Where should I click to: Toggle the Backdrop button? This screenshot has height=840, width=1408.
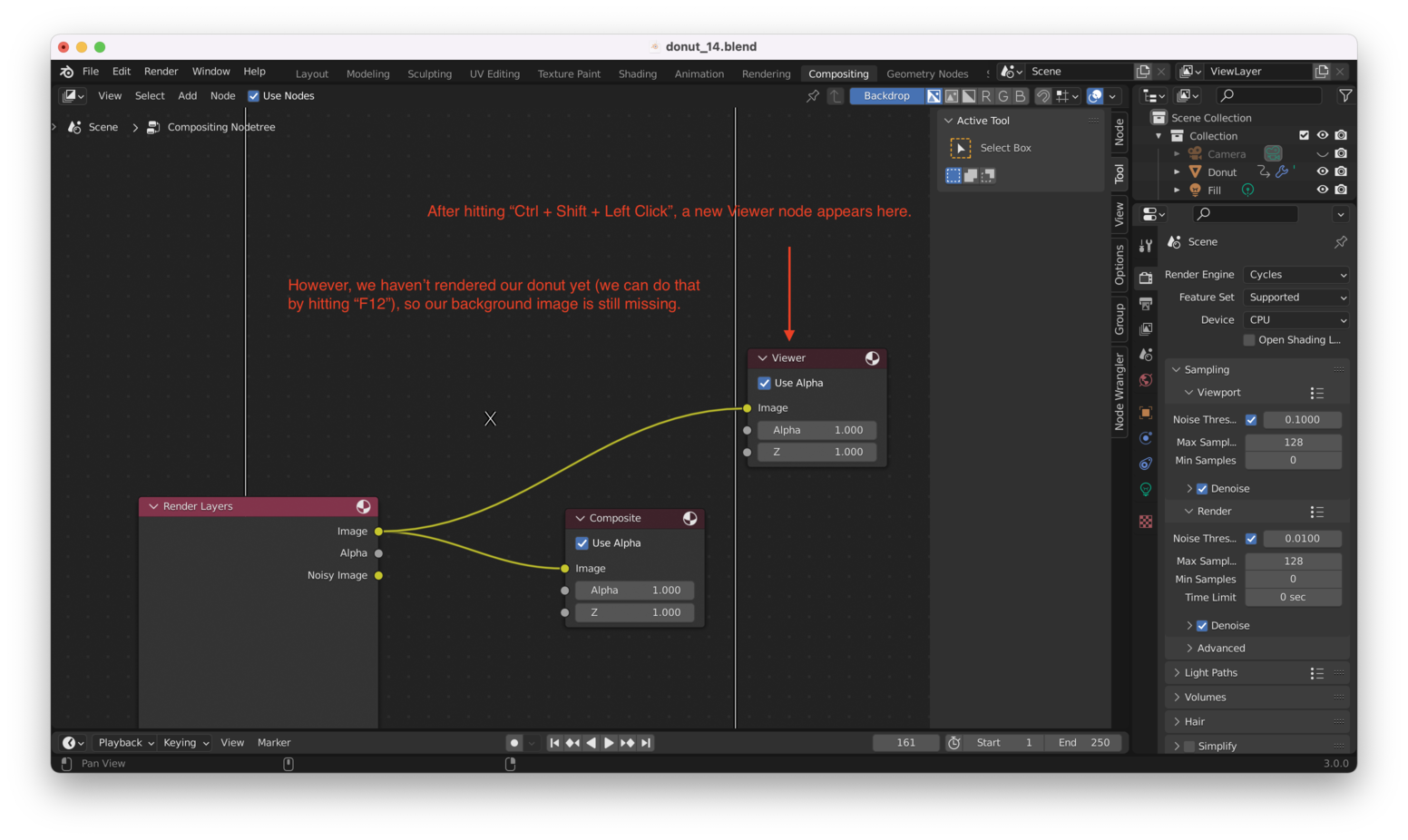click(x=886, y=96)
